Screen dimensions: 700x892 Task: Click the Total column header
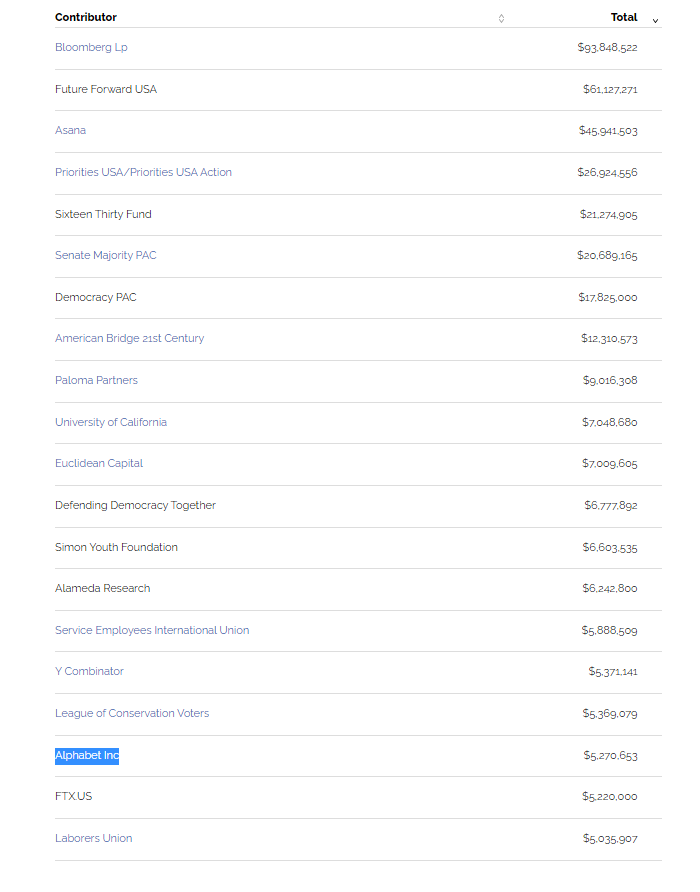(x=624, y=17)
